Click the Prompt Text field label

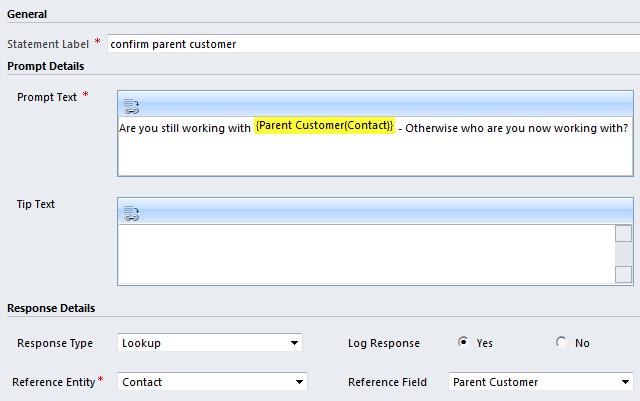pos(47,97)
